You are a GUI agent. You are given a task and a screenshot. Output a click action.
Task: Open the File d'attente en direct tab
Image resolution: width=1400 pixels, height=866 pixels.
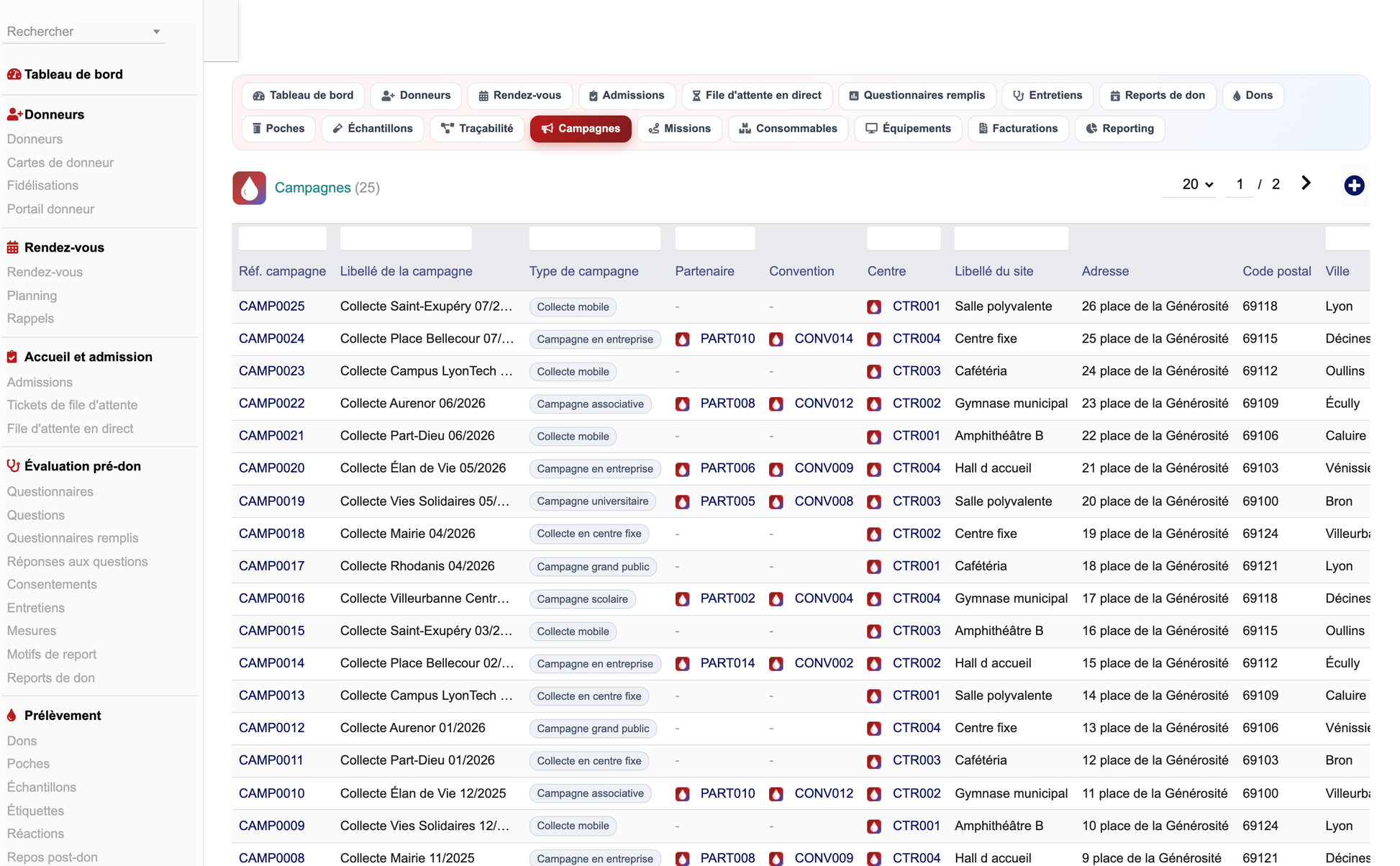pyautogui.click(x=757, y=96)
